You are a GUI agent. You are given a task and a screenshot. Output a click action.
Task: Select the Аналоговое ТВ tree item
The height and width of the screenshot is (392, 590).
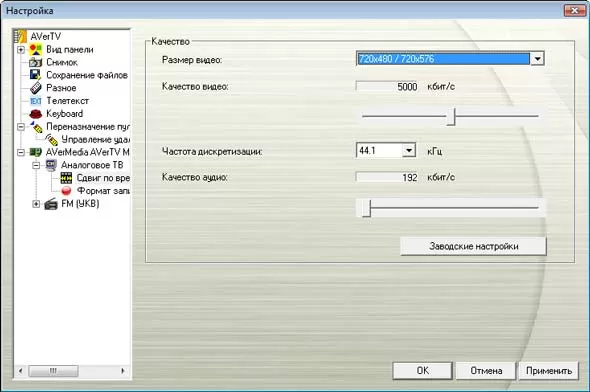click(92, 165)
